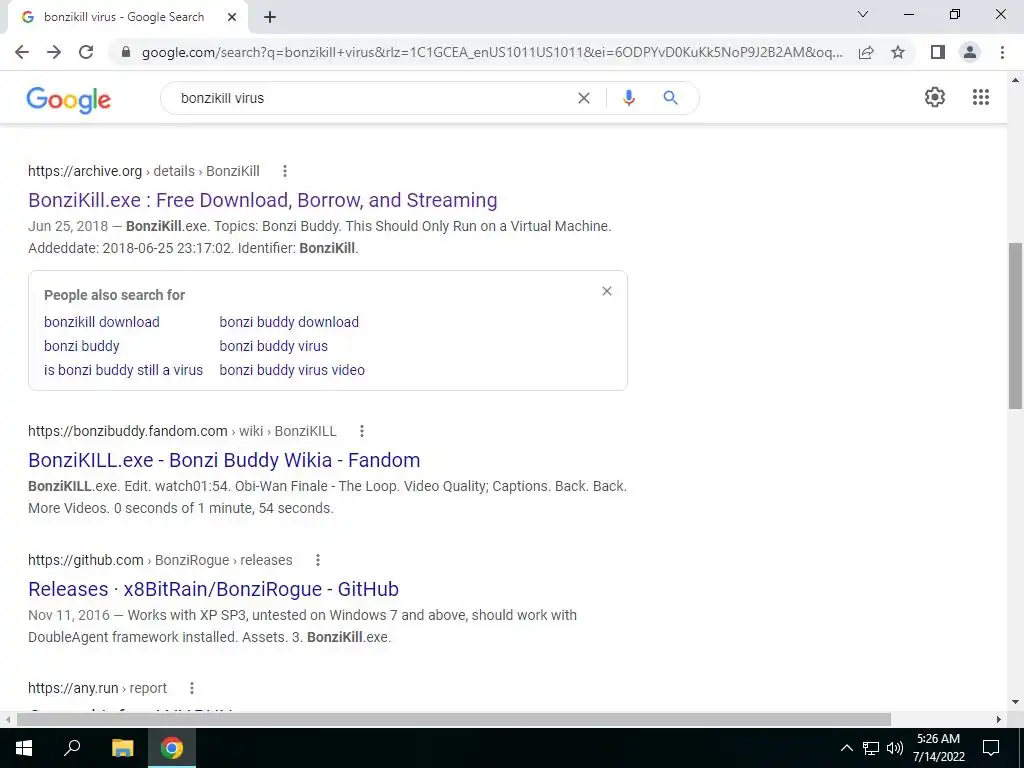Screen dimensions: 1024x768
Task: Open the BonziKILL.exe Bonzi Buddy Wikia result
Action: click(224, 460)
